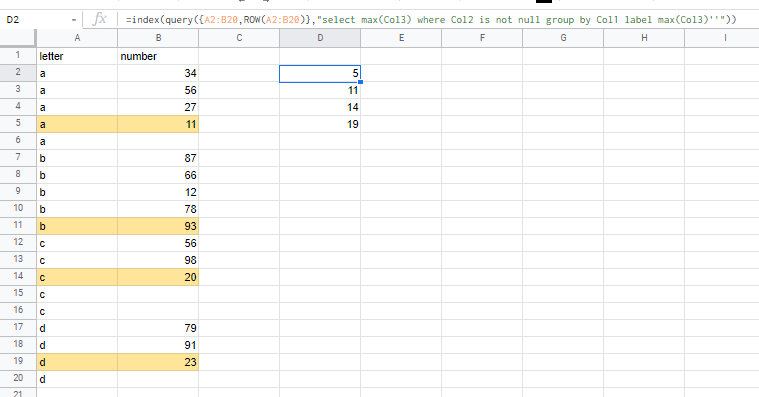Screen dimensions: 759x397
Task: Select row 11 header
Action: click(18, 226)
